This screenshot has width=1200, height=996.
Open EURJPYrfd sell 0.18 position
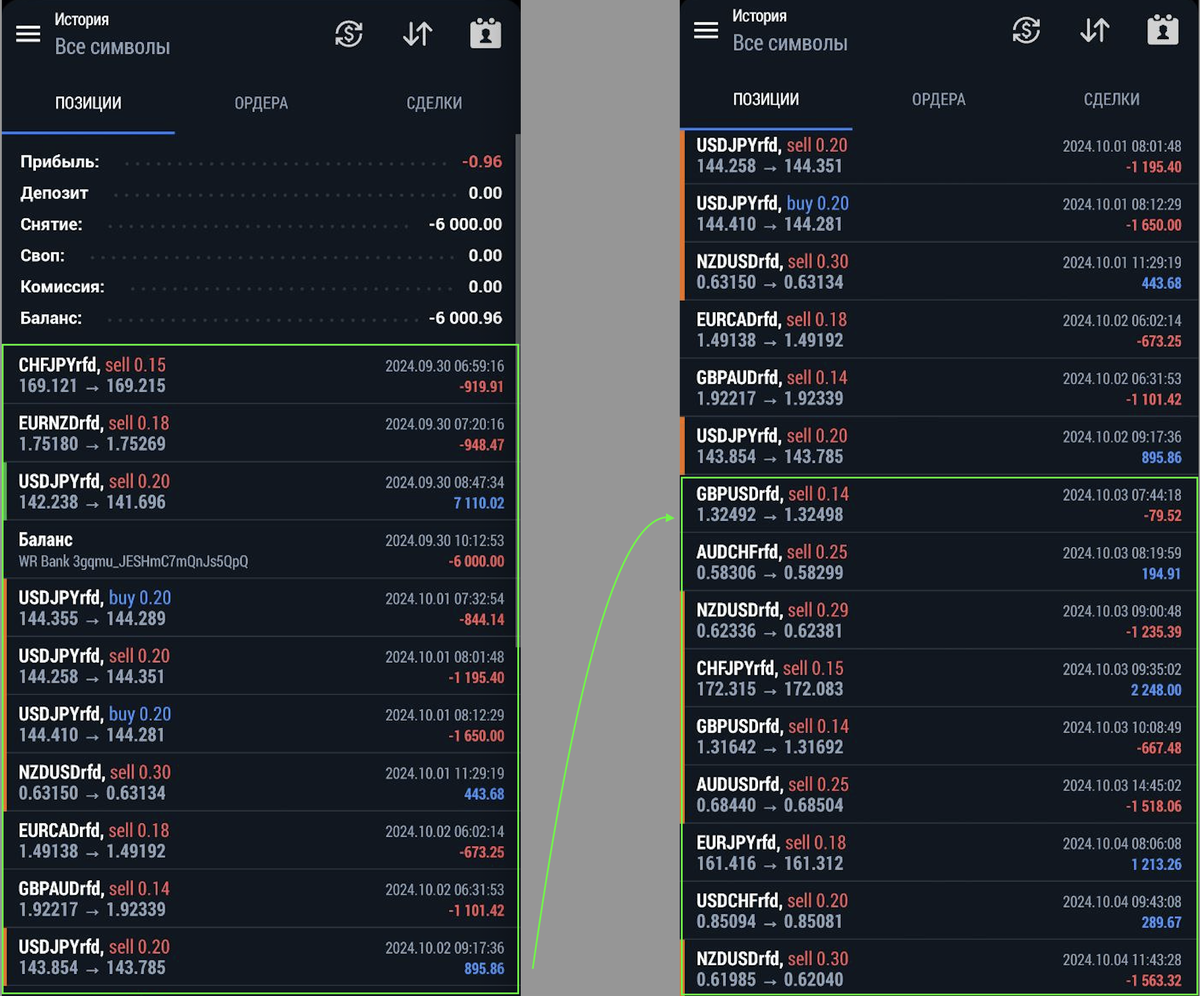[x=939, y=852]
